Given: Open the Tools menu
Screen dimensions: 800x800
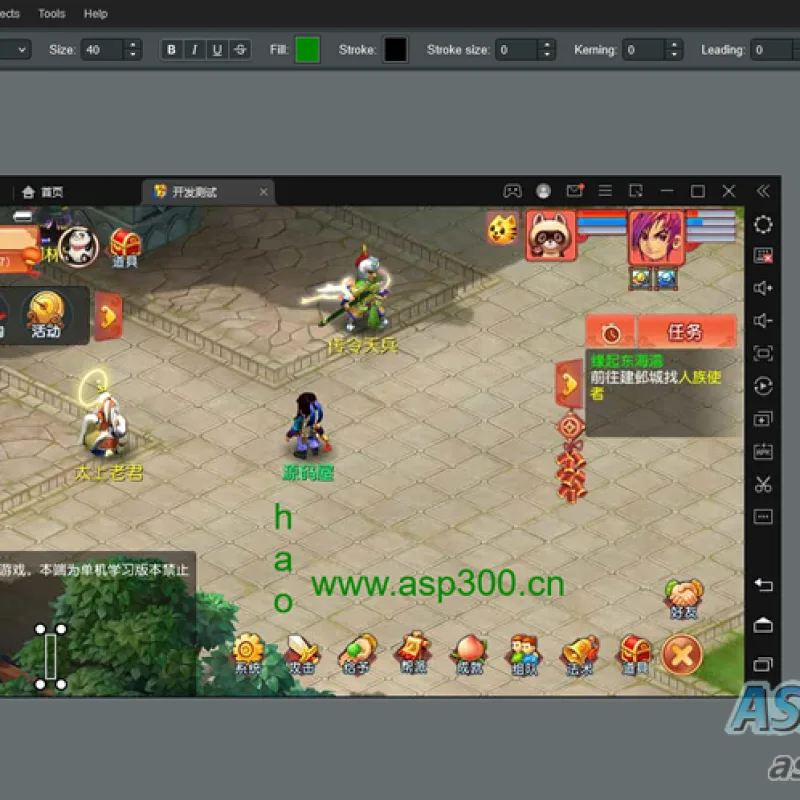Looking at the screenshot, I should tap(52, 14).
